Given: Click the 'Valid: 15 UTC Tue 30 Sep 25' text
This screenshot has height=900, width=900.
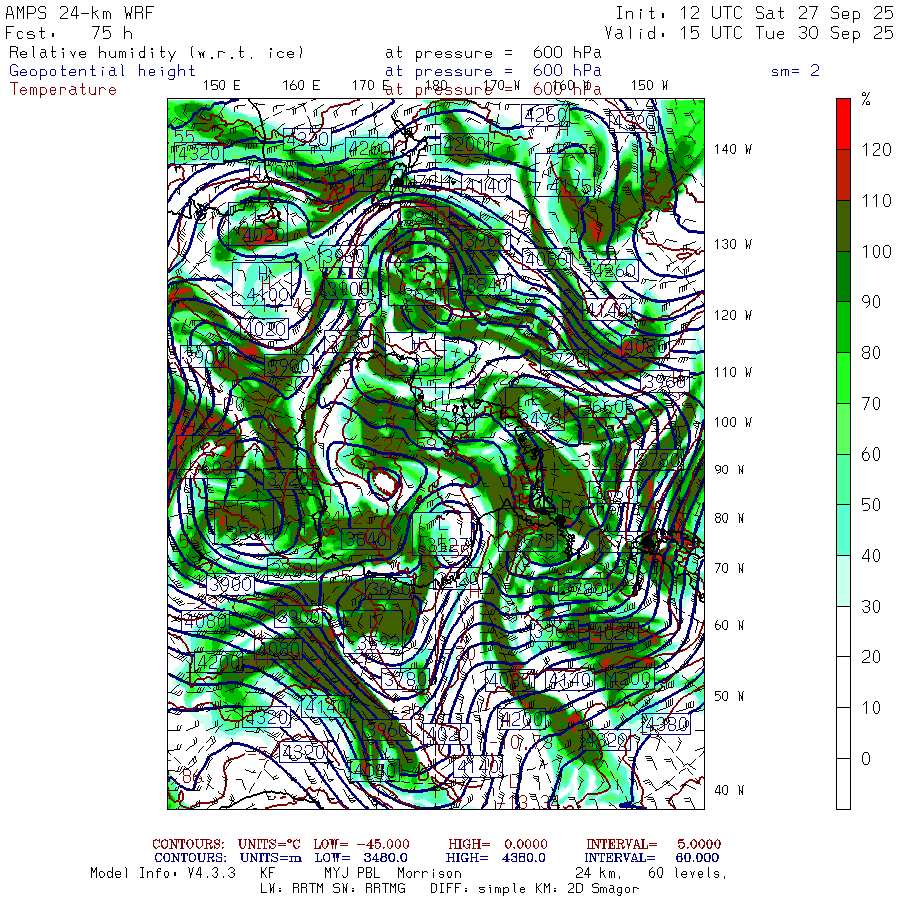Looking at the screenshot, I should point(748,33).
